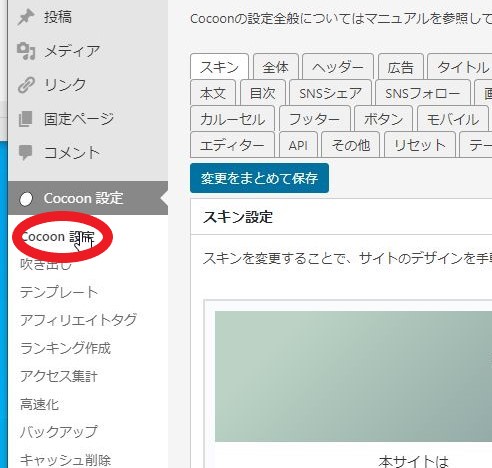Click 変更をまとめて保存 save button
Image resolution: width=492 pixels, height=468 pixels.
(259, 178)
